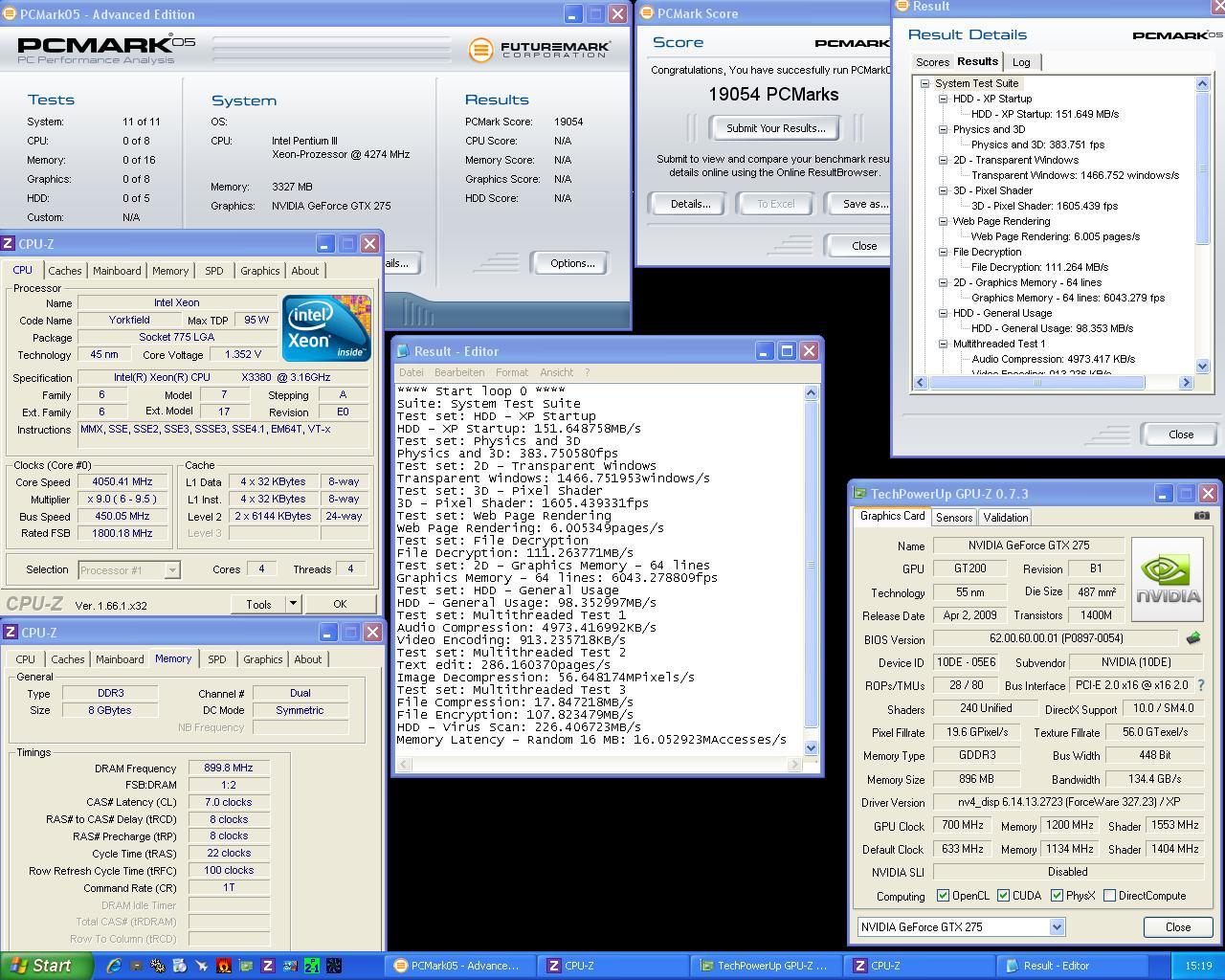Open the Datei menu in Result Editor
Image resolution: width=1225 pixels, height=980 pixels.
coord(411,372)
